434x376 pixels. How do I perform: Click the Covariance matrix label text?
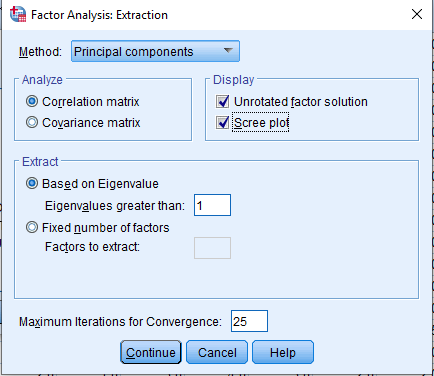click(91, 123)
